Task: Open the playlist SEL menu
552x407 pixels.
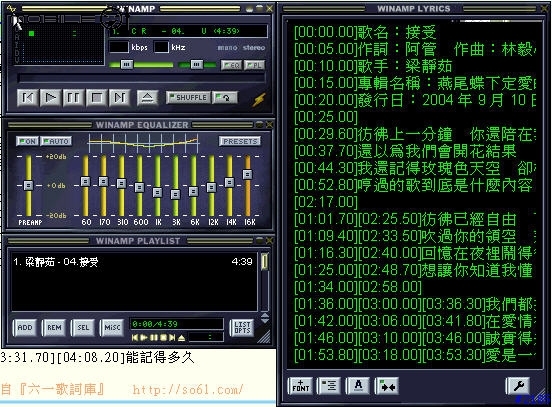Action: [x=83, y=327]
